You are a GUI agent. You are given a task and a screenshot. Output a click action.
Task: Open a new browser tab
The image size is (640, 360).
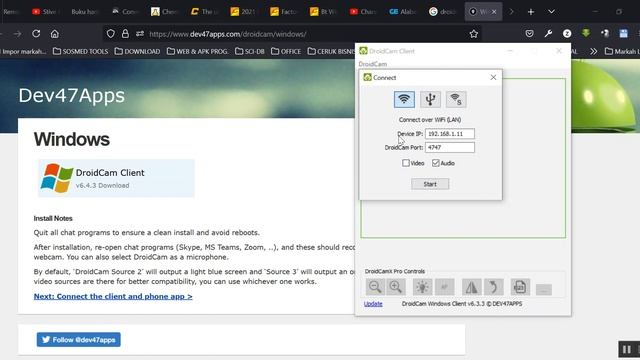(x=531, y=12)
